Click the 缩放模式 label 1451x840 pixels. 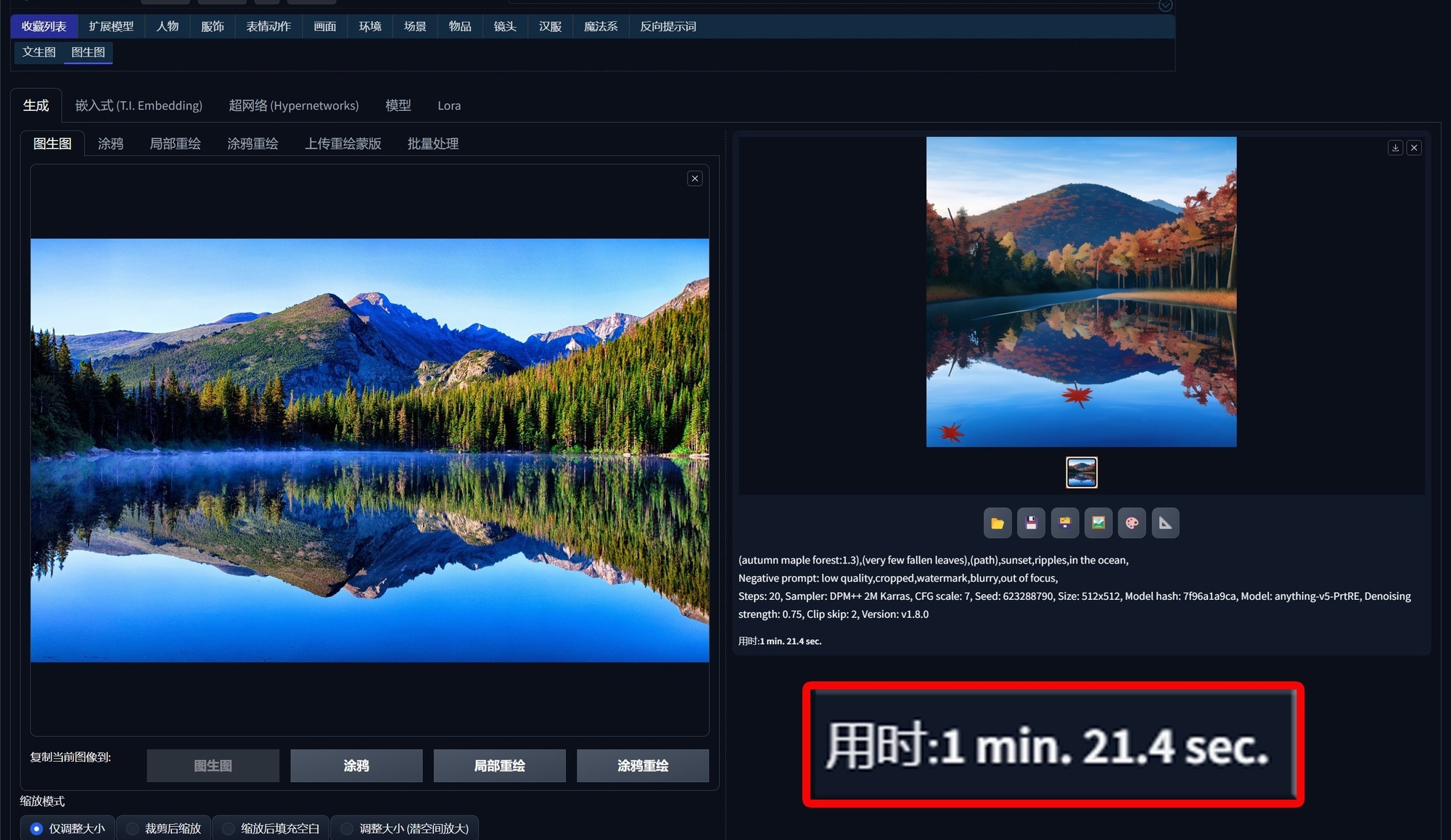coord(42,801)
